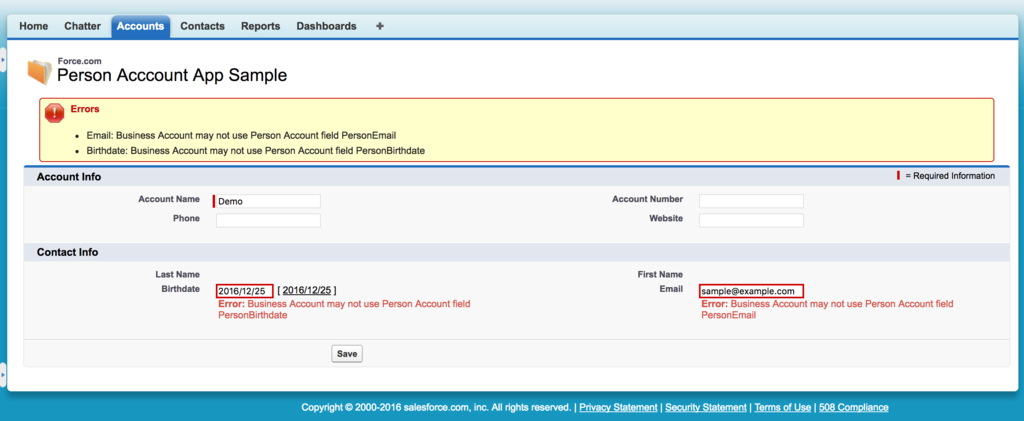The image size is (1024, 421).
Task: Focus the Account Number field
Action: (x=751, y=201)
